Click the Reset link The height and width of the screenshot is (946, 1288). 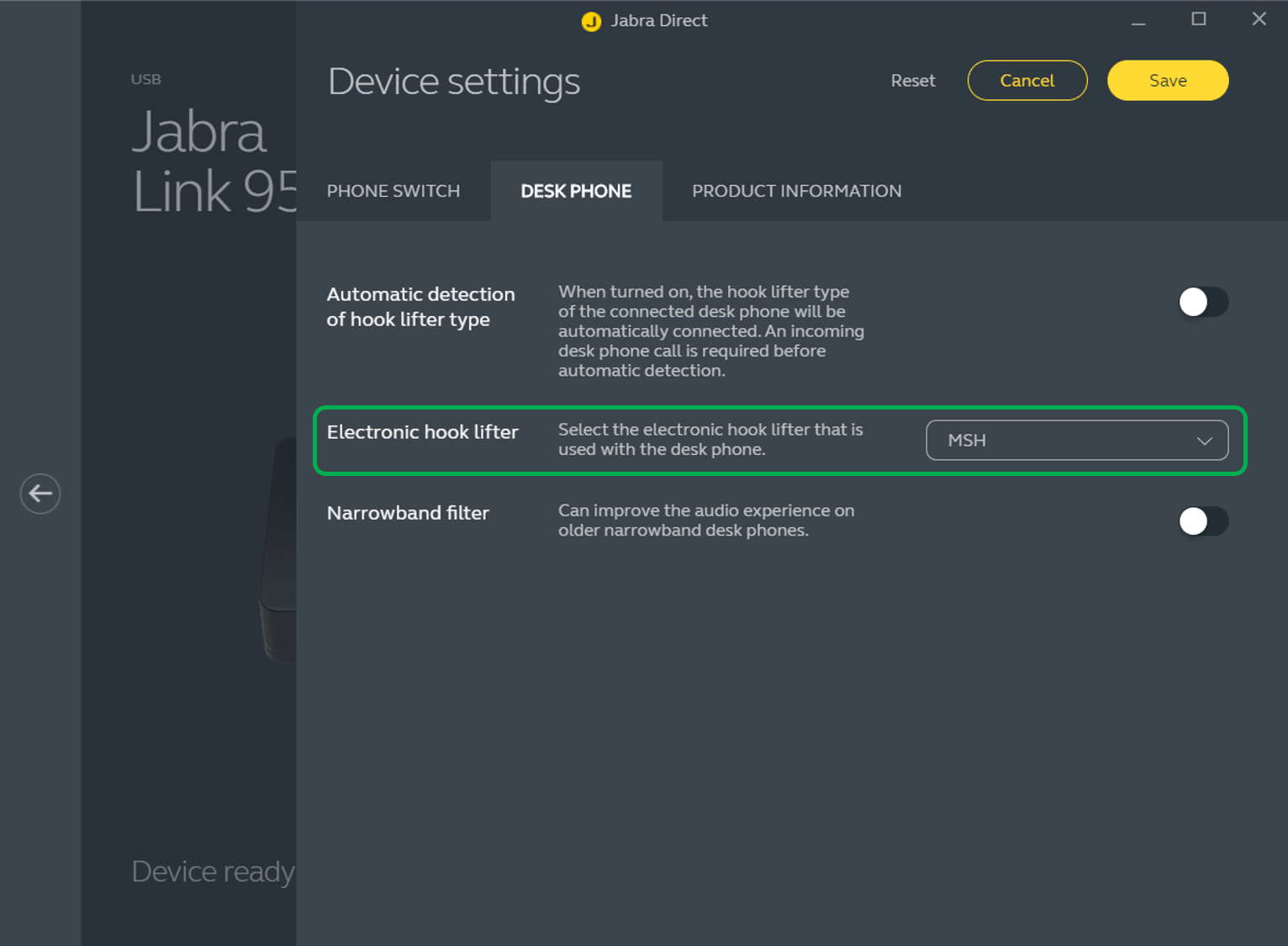[913, 81]
